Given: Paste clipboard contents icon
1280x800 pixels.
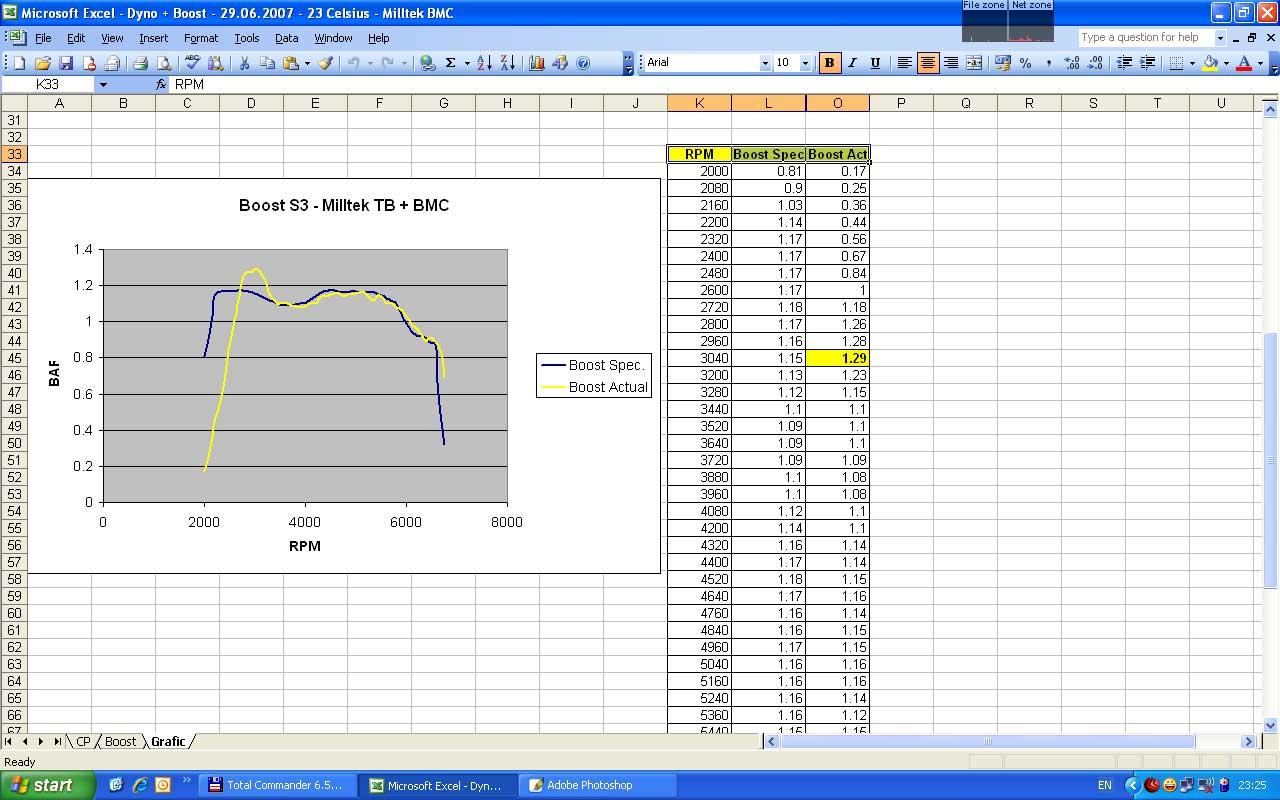Looking at the screenshot, I should coord(291,63).
